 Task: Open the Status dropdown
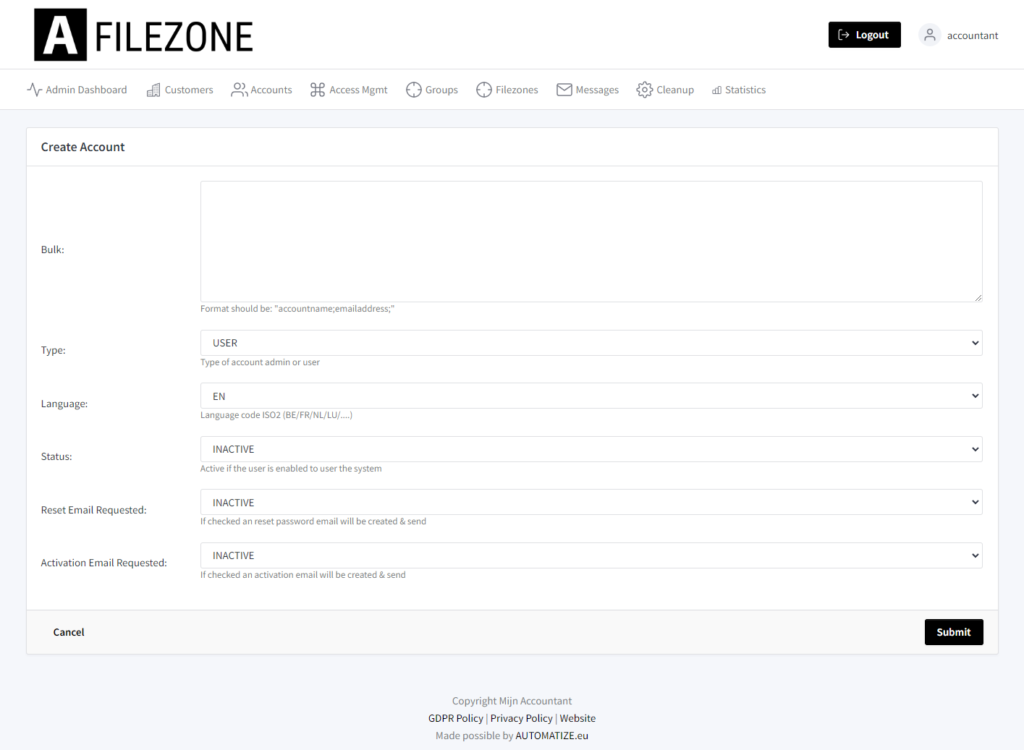(x=591, y=449)
